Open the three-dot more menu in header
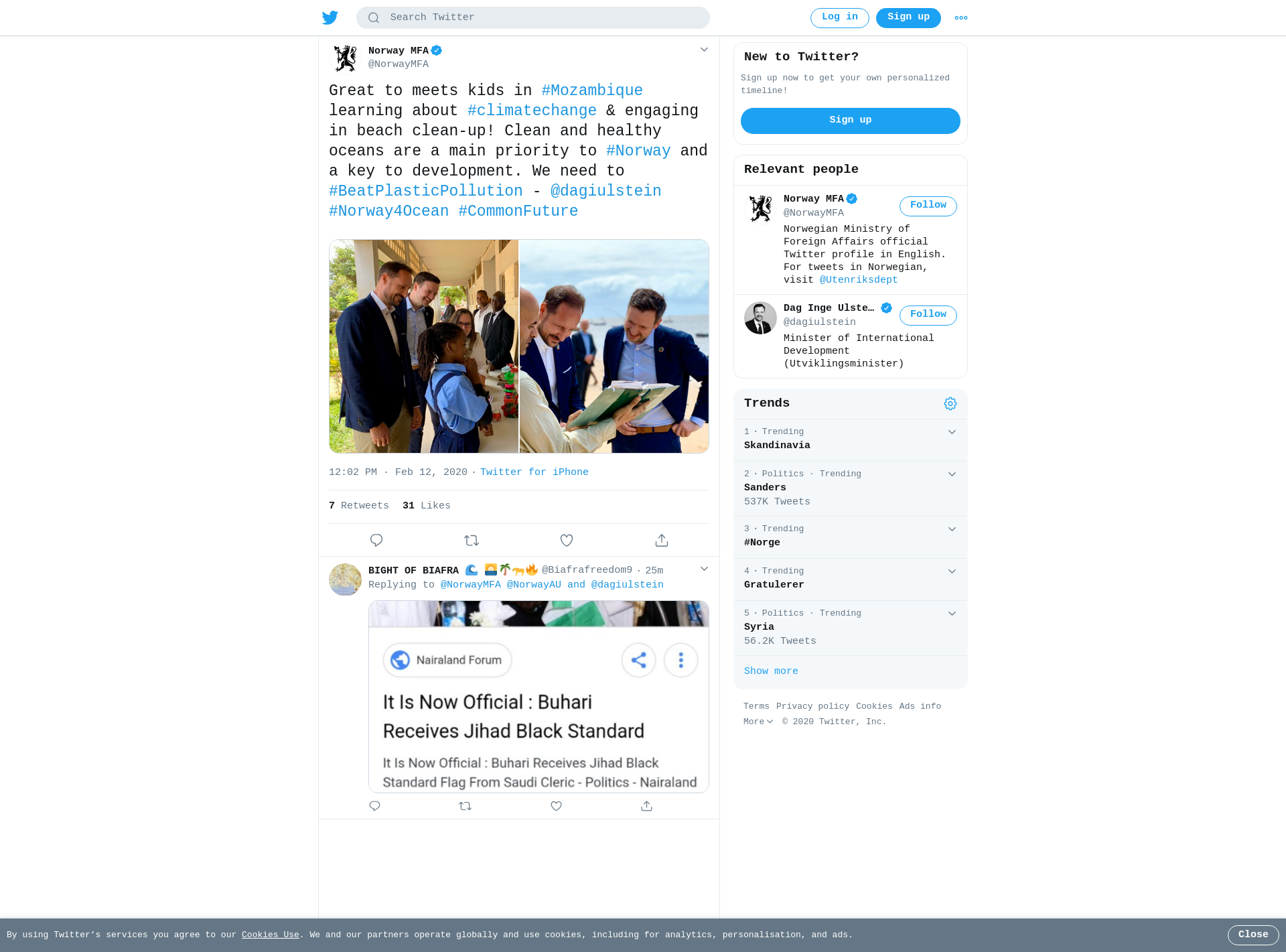 coord(961,18)
